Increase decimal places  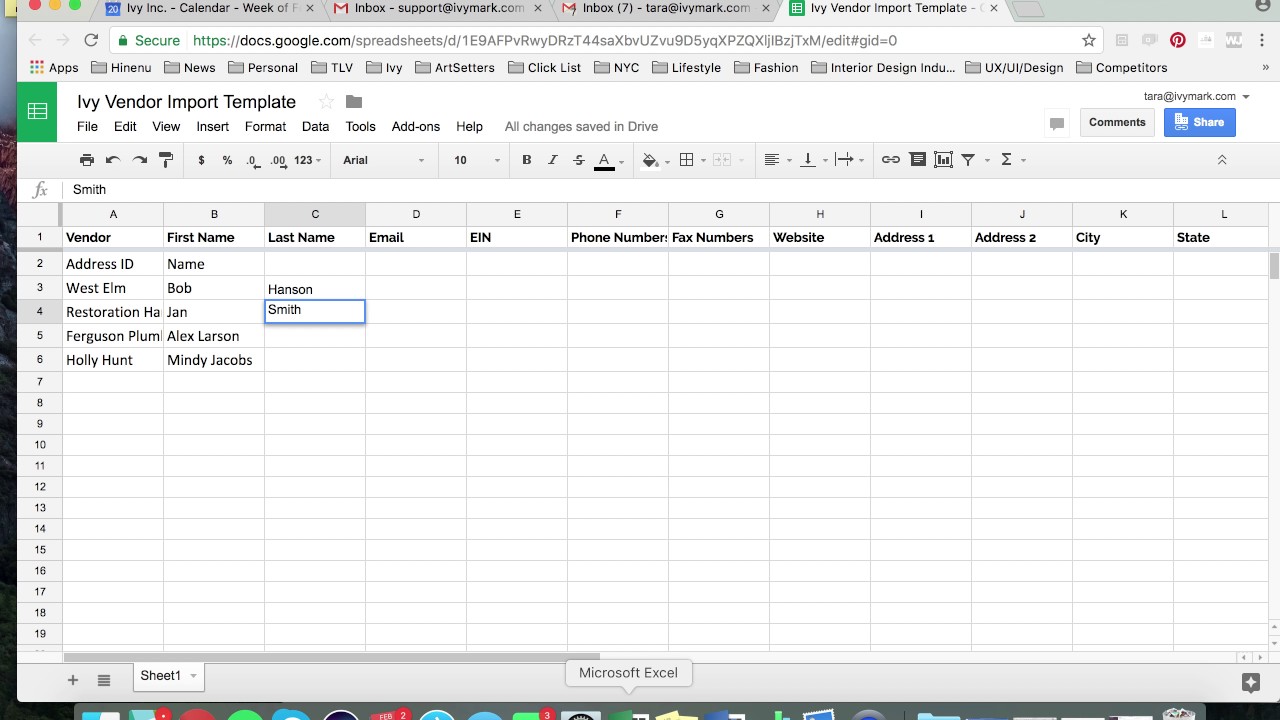[x=278, y=160]
